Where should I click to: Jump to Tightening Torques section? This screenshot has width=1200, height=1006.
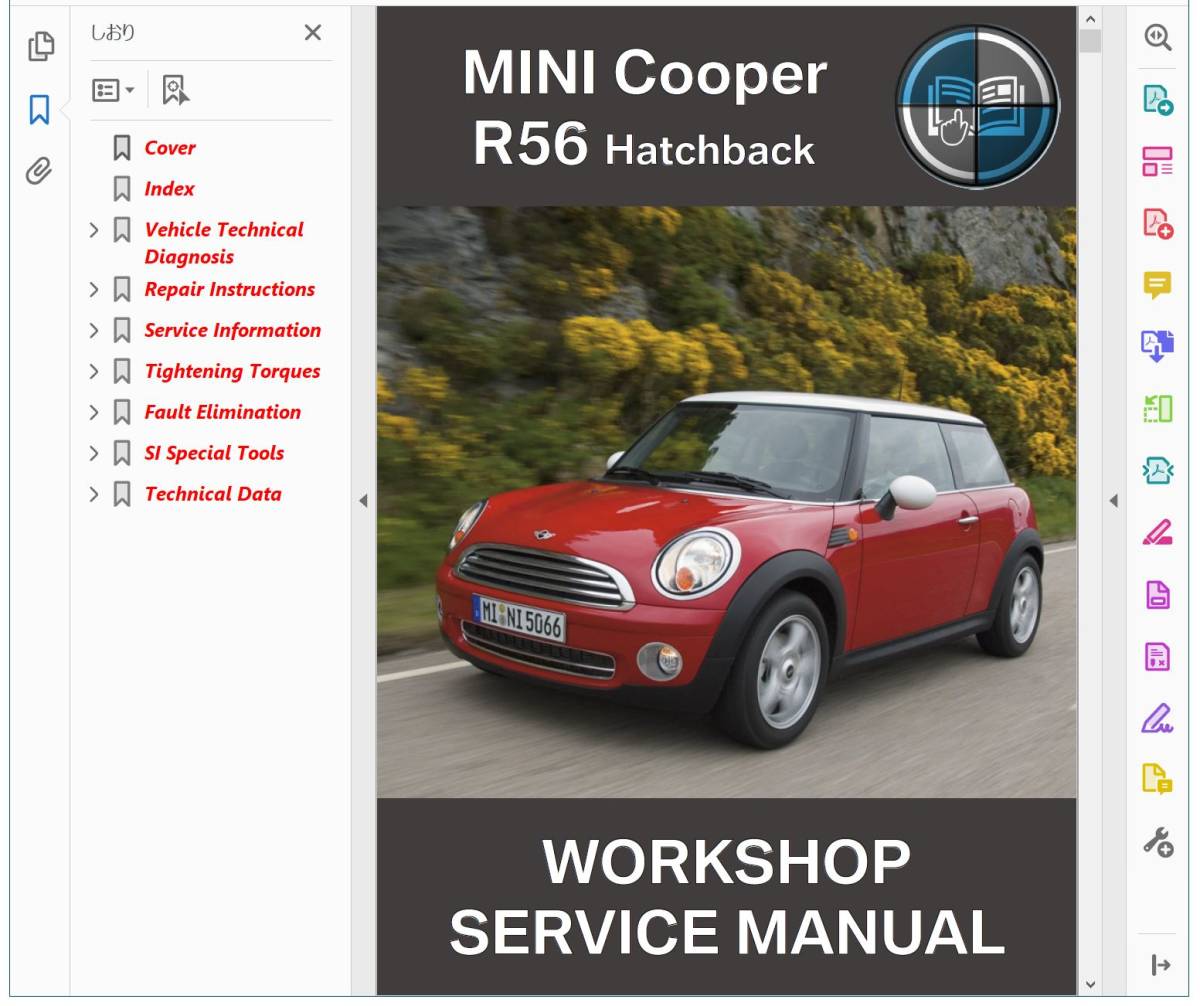(232, 371)
